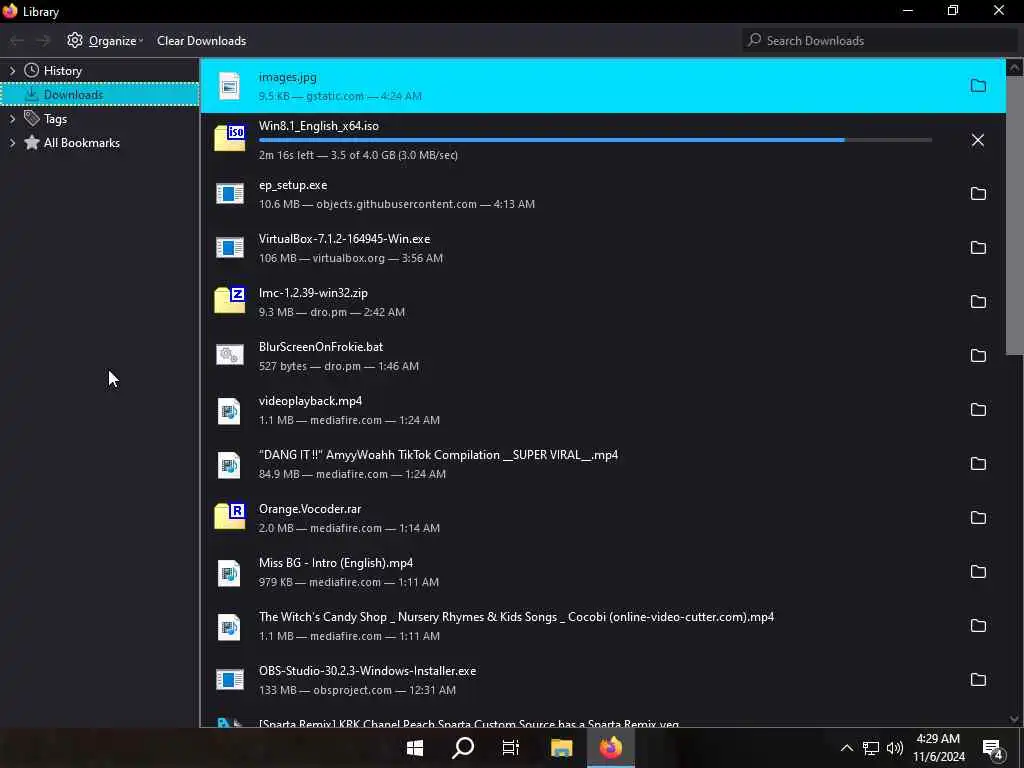Select the lmc-1.2.39-win32.zip entry

point(603,302)
